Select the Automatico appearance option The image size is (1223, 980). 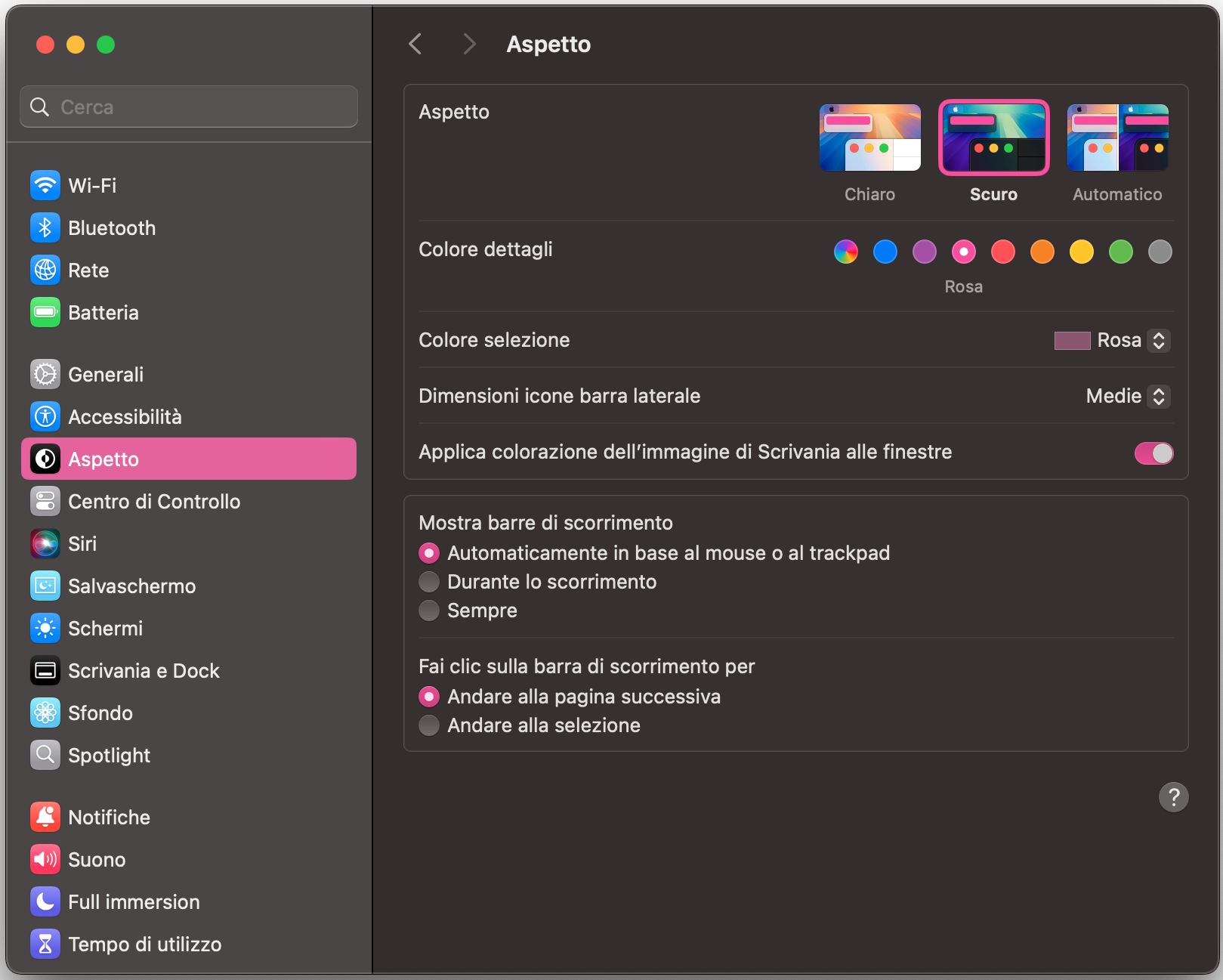point(1116,138)
